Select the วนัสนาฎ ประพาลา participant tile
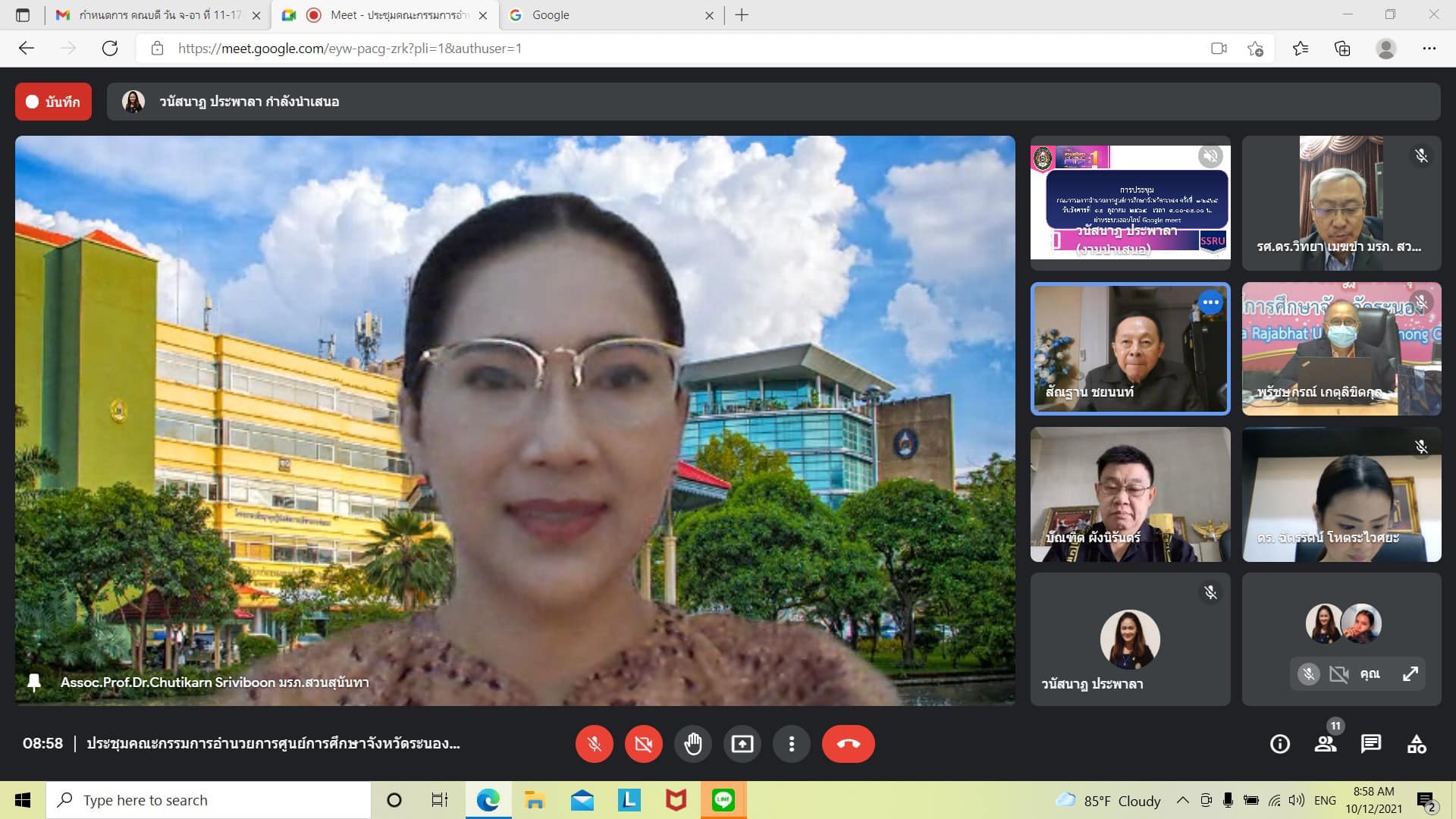The height and width of the screenshot is (819, 1456). click(x=1130, y=639)
